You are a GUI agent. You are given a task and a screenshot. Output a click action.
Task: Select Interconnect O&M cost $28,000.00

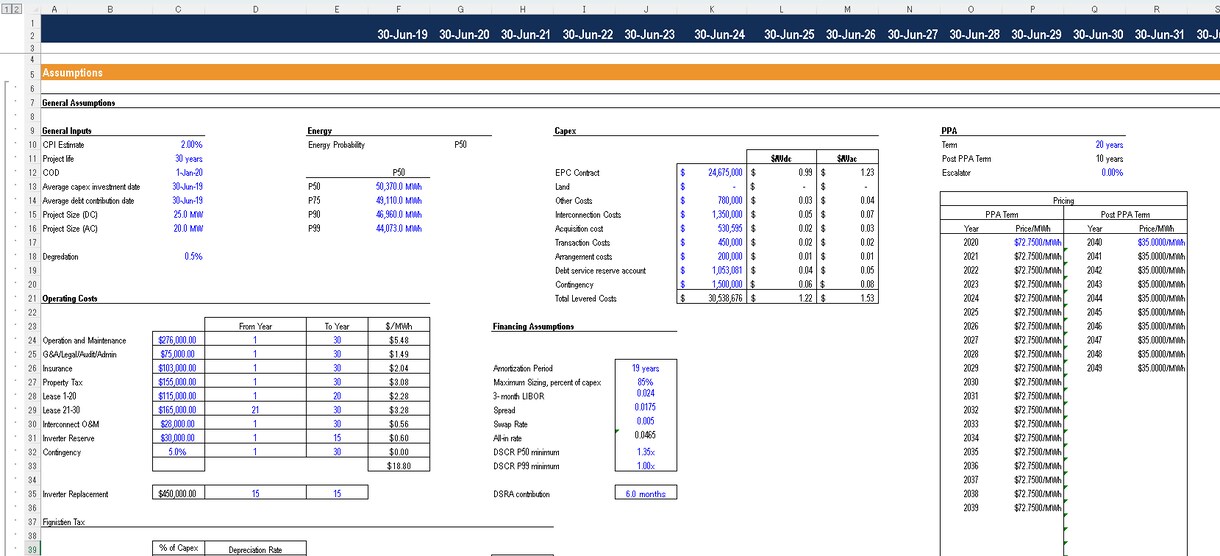[178, 425]
